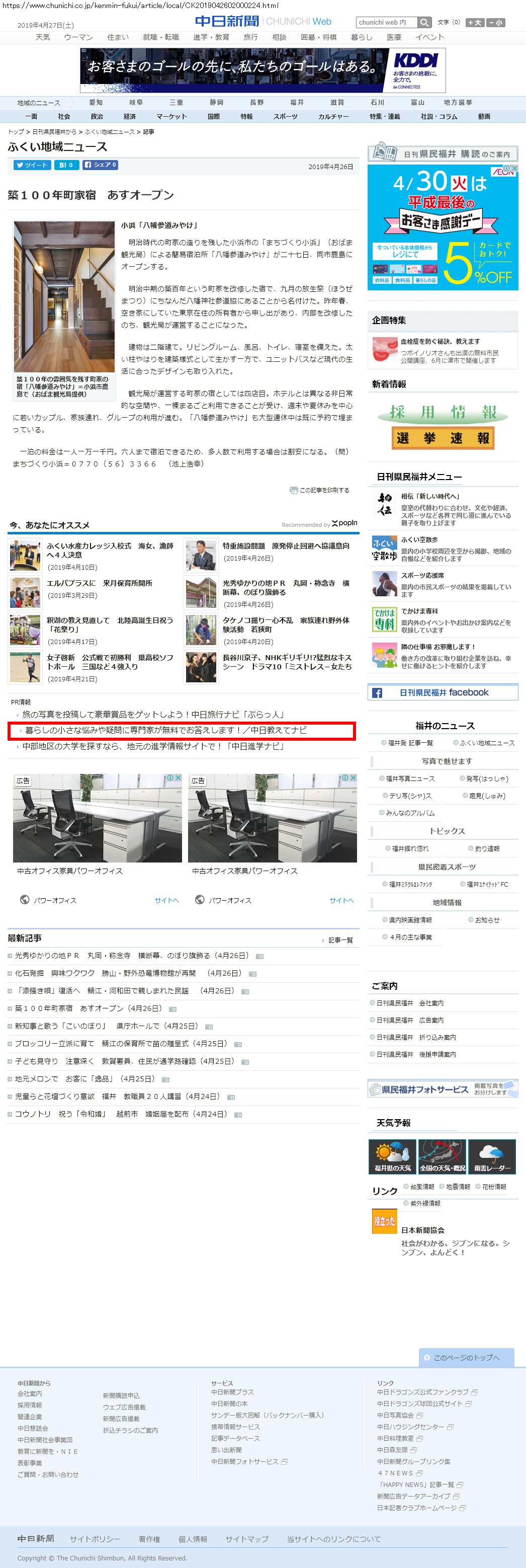Decrease text size with 小 button
Viewport: 526px width, 1568px height.
(496, 23)
